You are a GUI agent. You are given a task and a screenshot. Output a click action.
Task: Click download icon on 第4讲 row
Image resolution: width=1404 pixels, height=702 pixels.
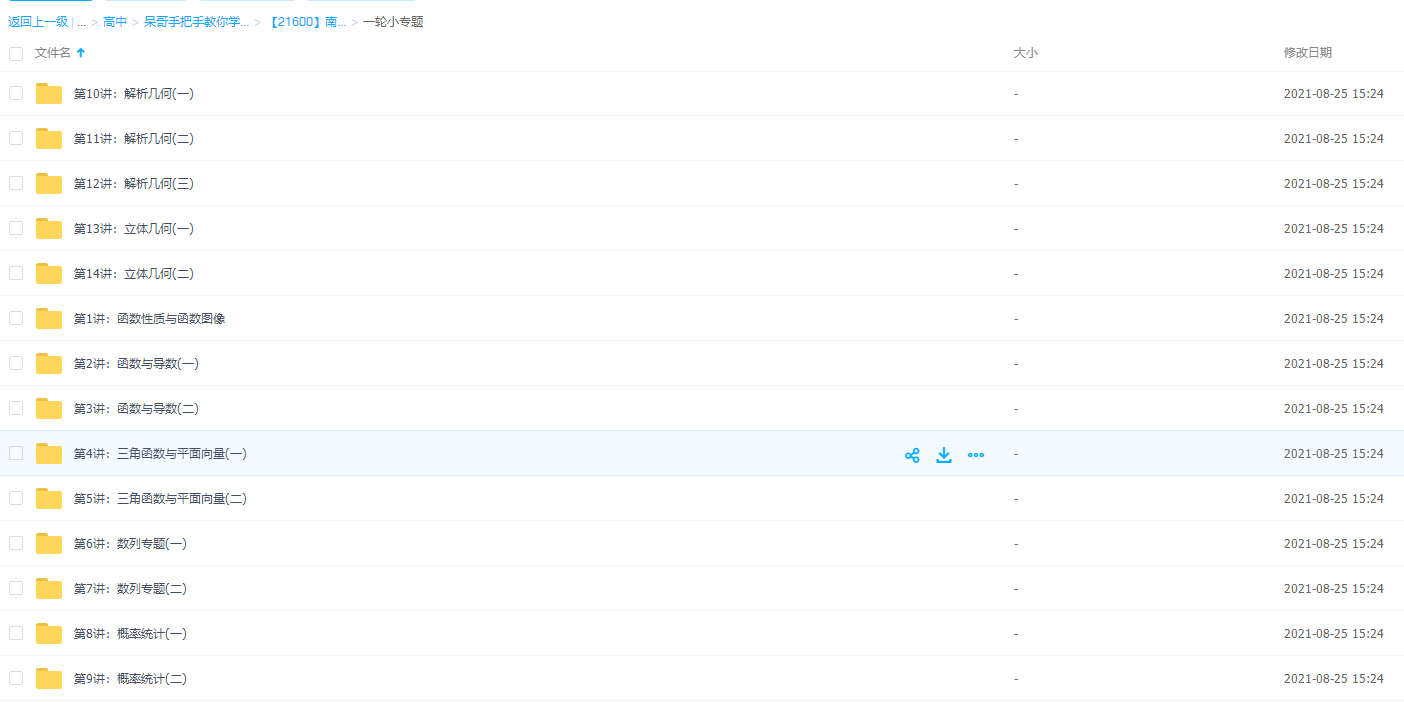coord(944,455)
